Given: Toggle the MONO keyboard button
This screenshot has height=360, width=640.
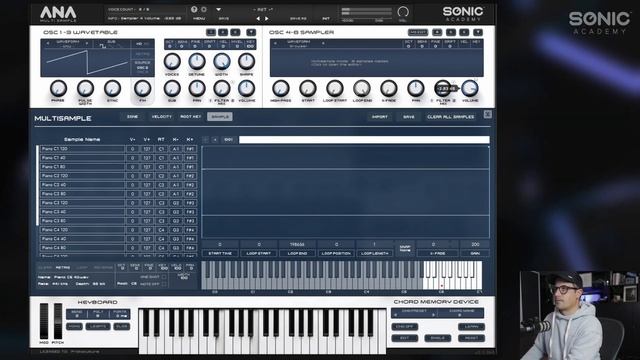Looking at the screenshot, I should click(x=74, y=327).
